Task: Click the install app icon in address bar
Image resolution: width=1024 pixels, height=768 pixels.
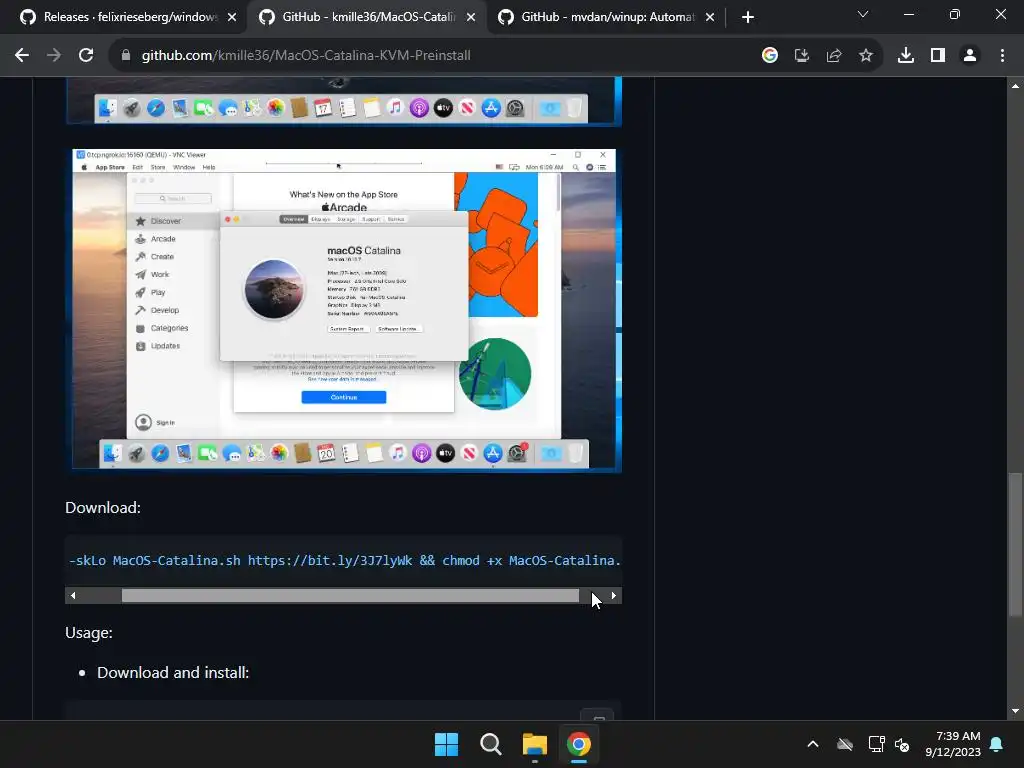Action: tap(801, 56)
